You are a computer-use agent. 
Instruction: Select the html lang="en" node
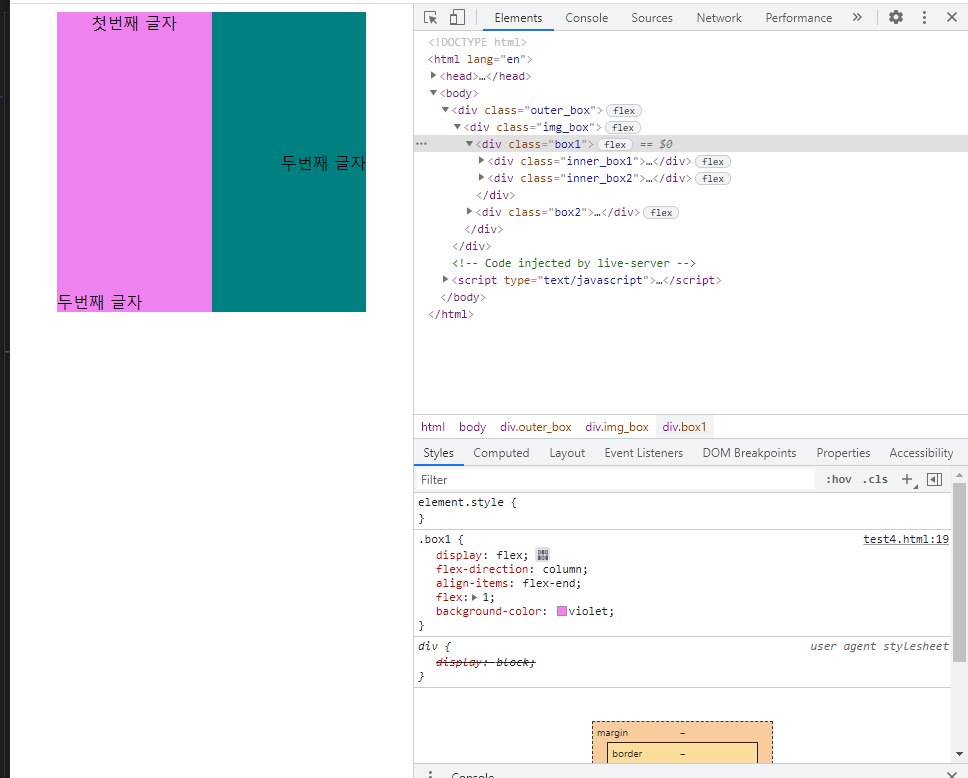(x=480, y=59)
